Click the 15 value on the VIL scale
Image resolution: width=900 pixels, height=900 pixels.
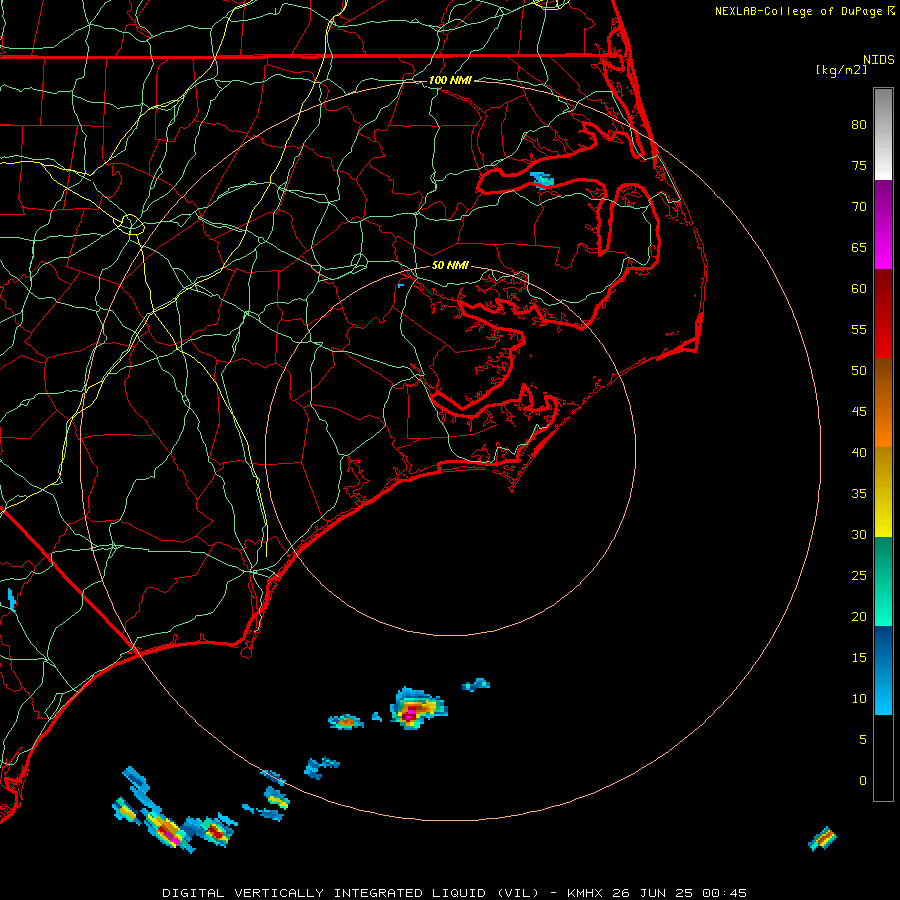pos(859,658)
